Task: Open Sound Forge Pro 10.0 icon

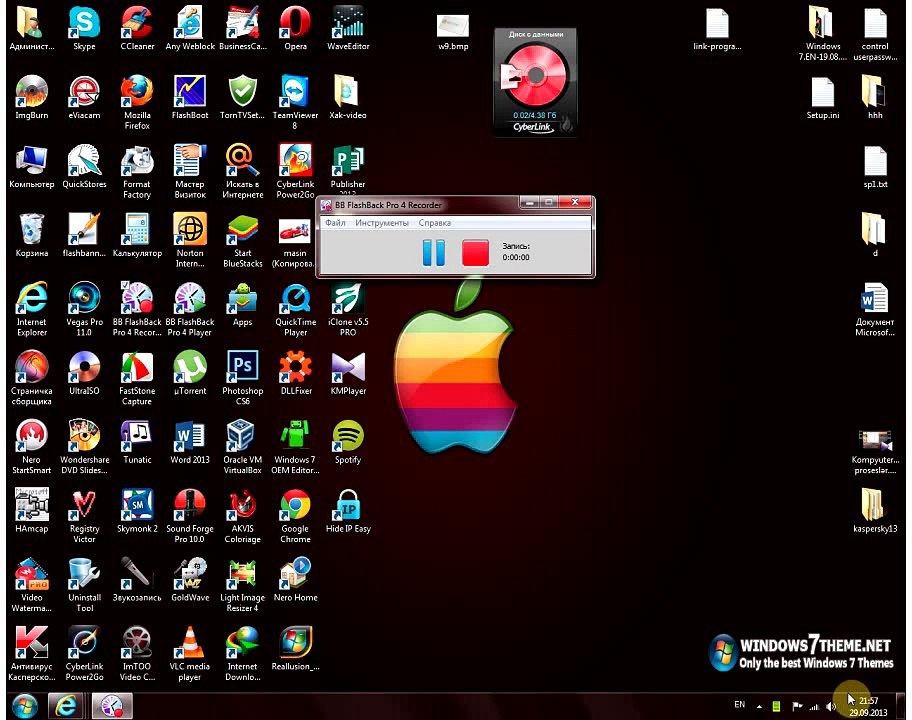Action: [x=190, y=516]
